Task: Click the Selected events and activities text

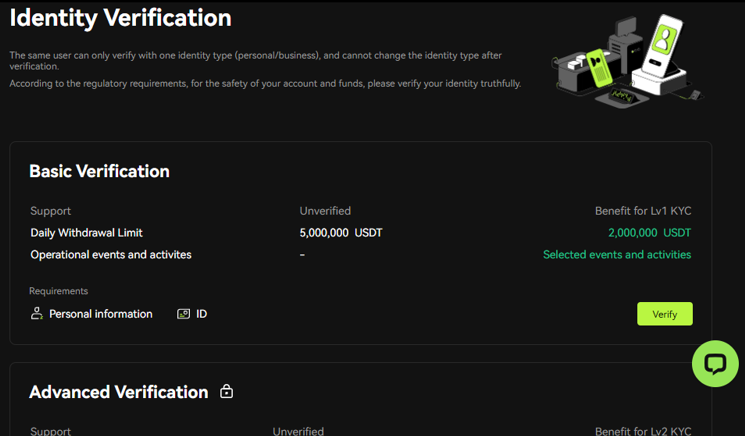Action: (x=617, y=255)
